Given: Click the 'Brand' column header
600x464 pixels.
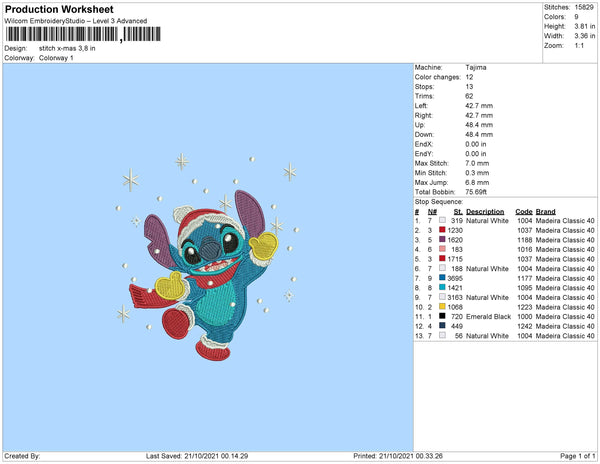Looking at the screenshot, I should [546, 212].
